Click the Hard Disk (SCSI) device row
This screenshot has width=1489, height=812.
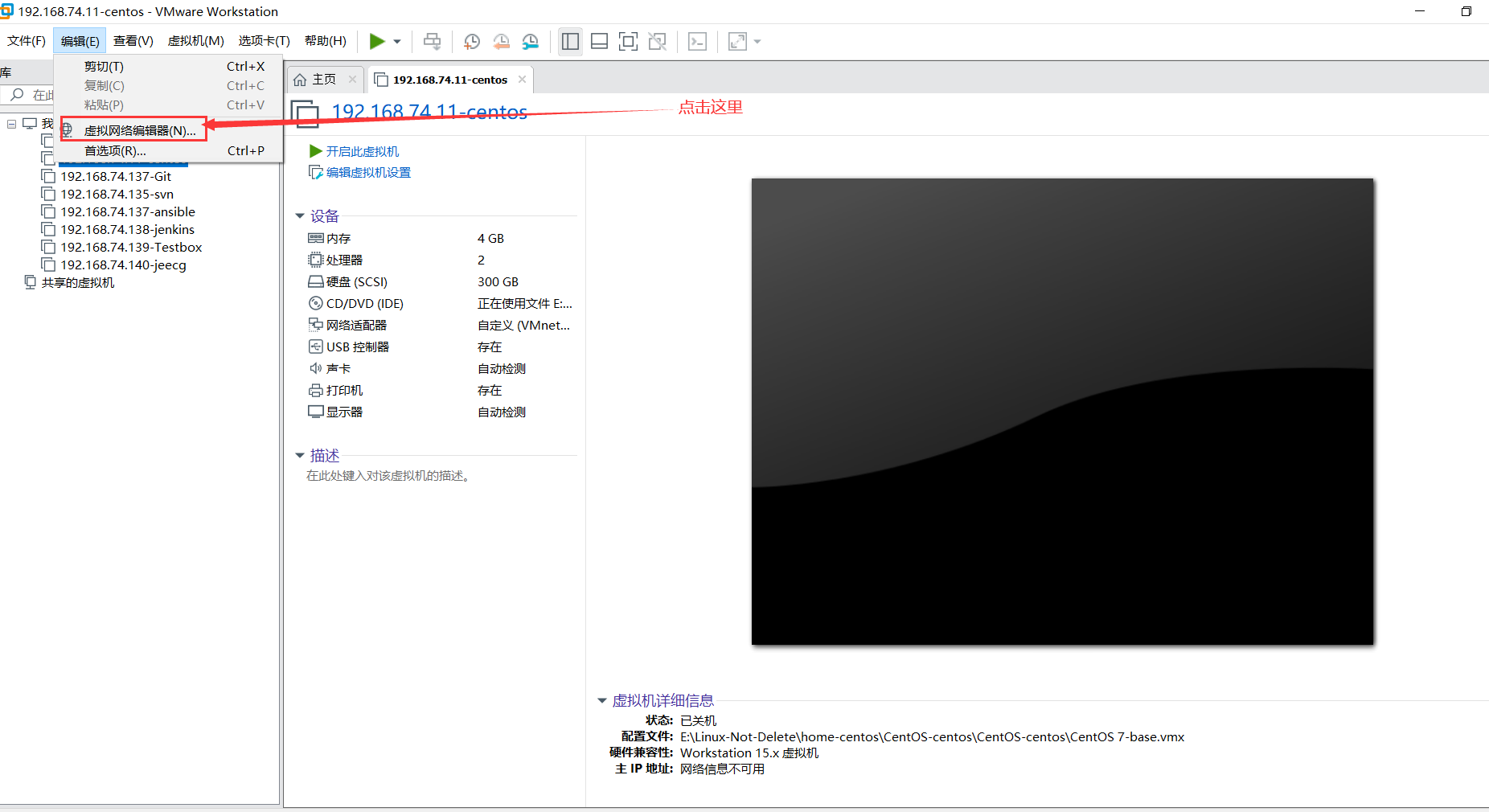441,281
